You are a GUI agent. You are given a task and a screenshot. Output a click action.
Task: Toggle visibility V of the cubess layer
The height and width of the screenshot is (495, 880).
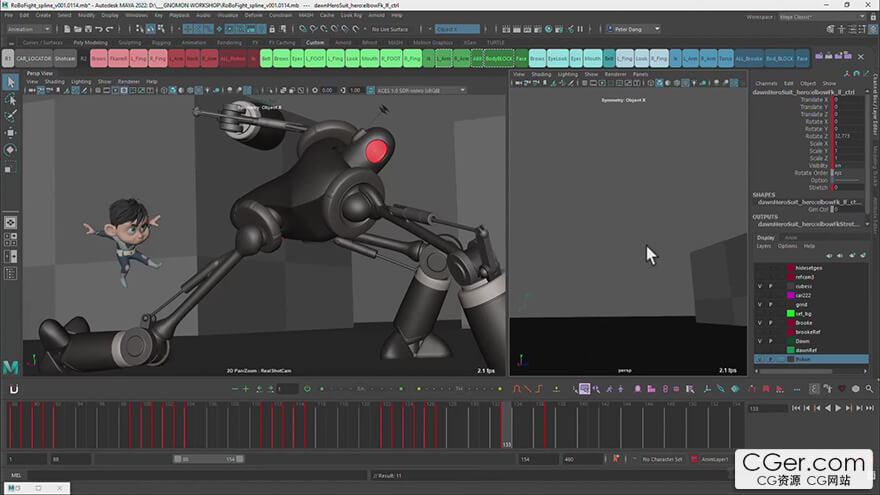pyautogui.click(x=760, y=286)
